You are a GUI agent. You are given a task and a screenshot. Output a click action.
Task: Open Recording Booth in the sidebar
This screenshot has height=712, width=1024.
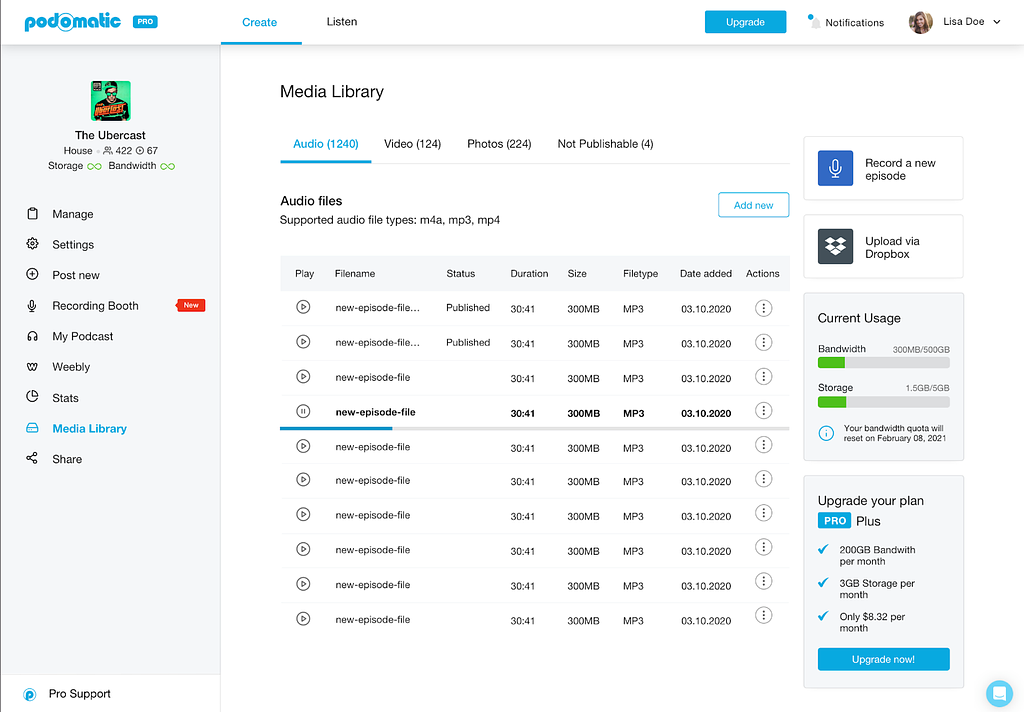95,306
